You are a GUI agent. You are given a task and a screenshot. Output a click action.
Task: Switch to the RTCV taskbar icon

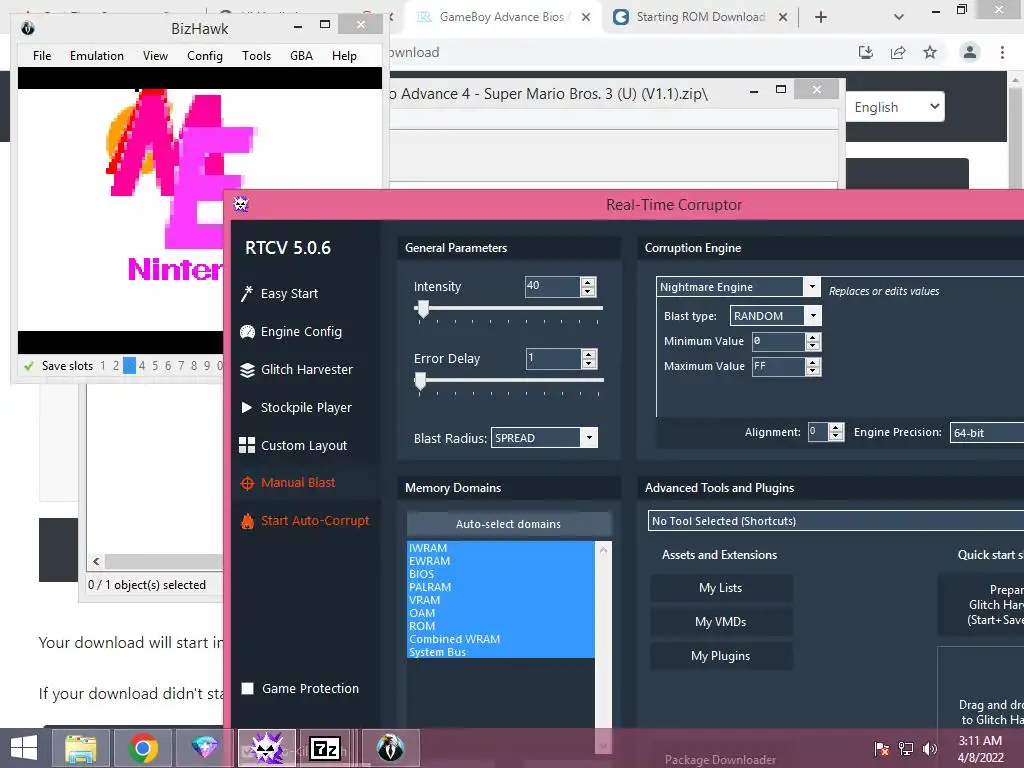pos(266,748)
